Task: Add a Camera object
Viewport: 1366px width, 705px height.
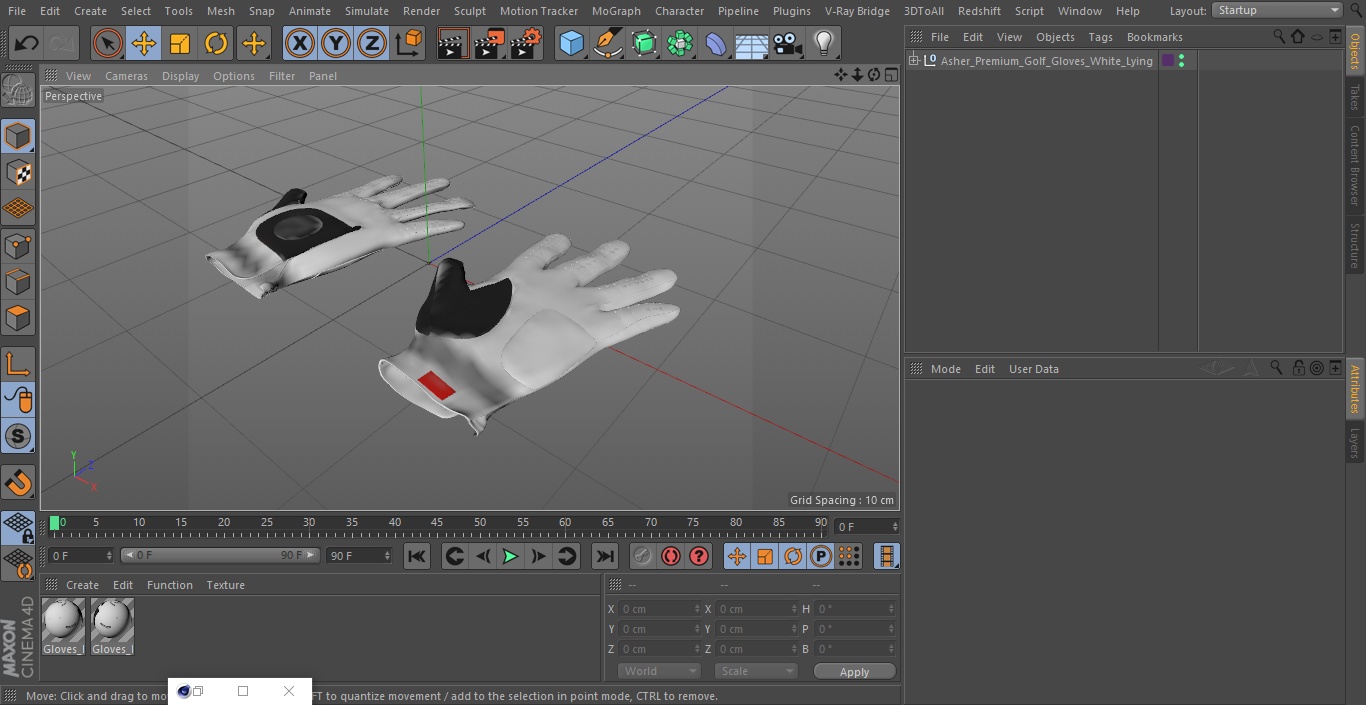Action: tap(788, 43)
